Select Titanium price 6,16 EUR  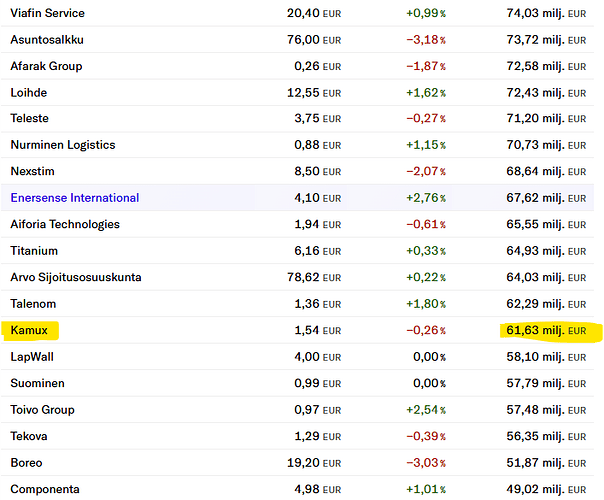(318, 251)
